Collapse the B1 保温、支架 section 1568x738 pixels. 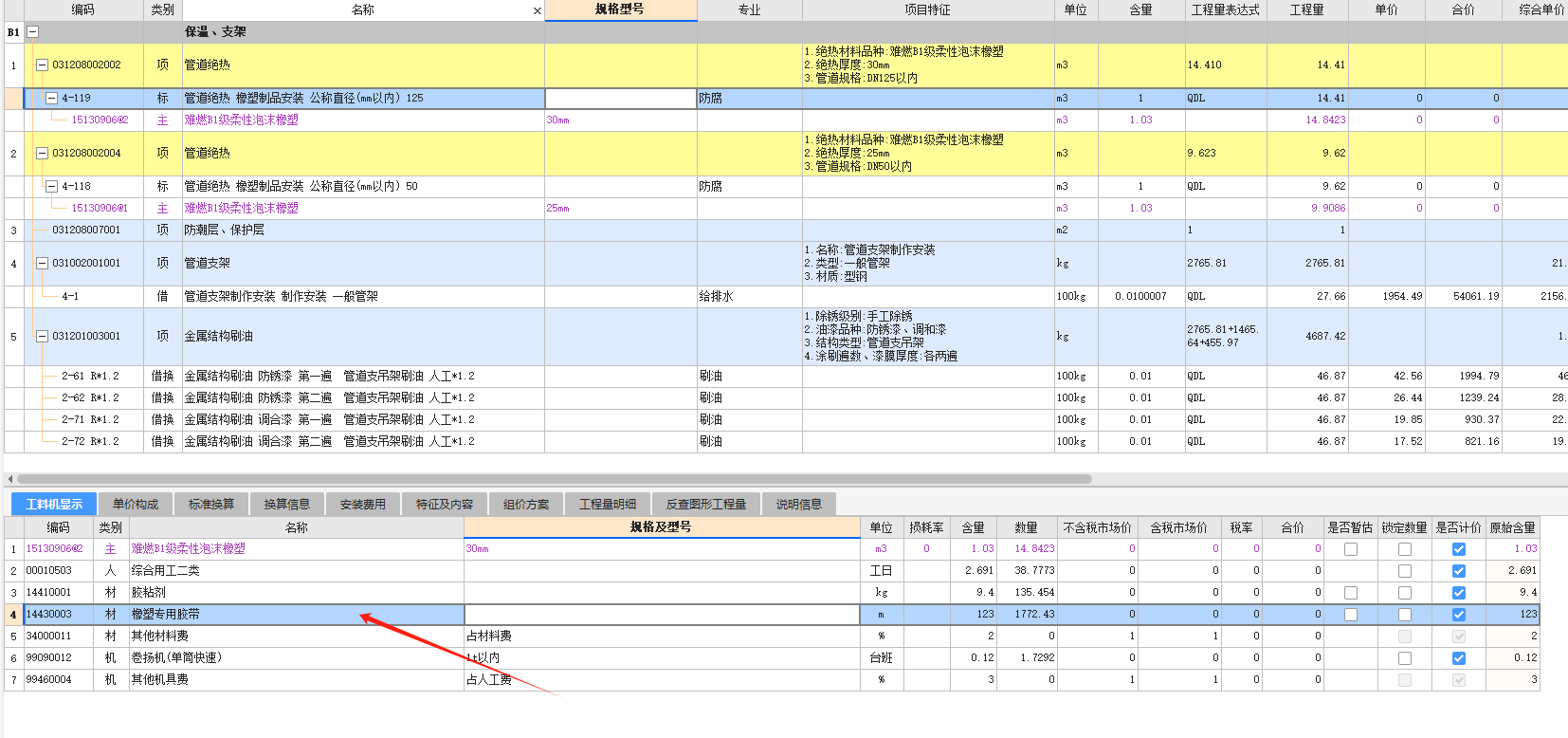pyautogui.click(x=32, y=31)
